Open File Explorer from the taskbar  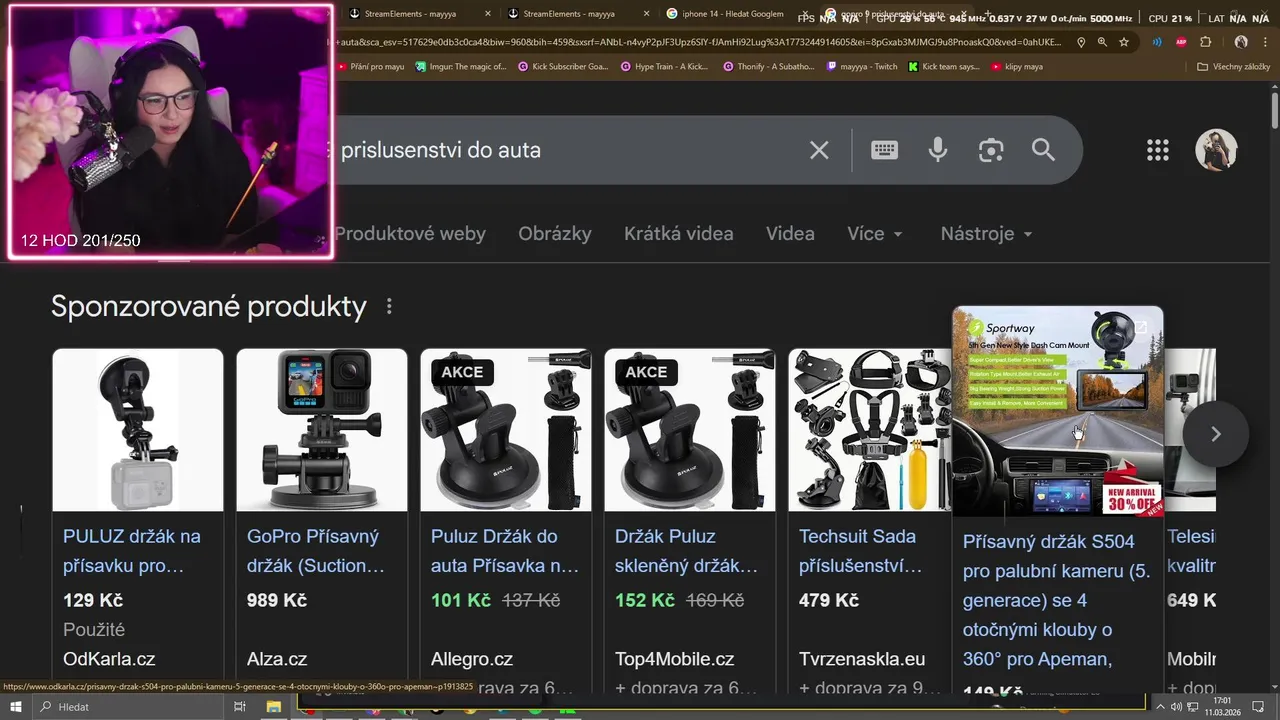tap(273, 707)
